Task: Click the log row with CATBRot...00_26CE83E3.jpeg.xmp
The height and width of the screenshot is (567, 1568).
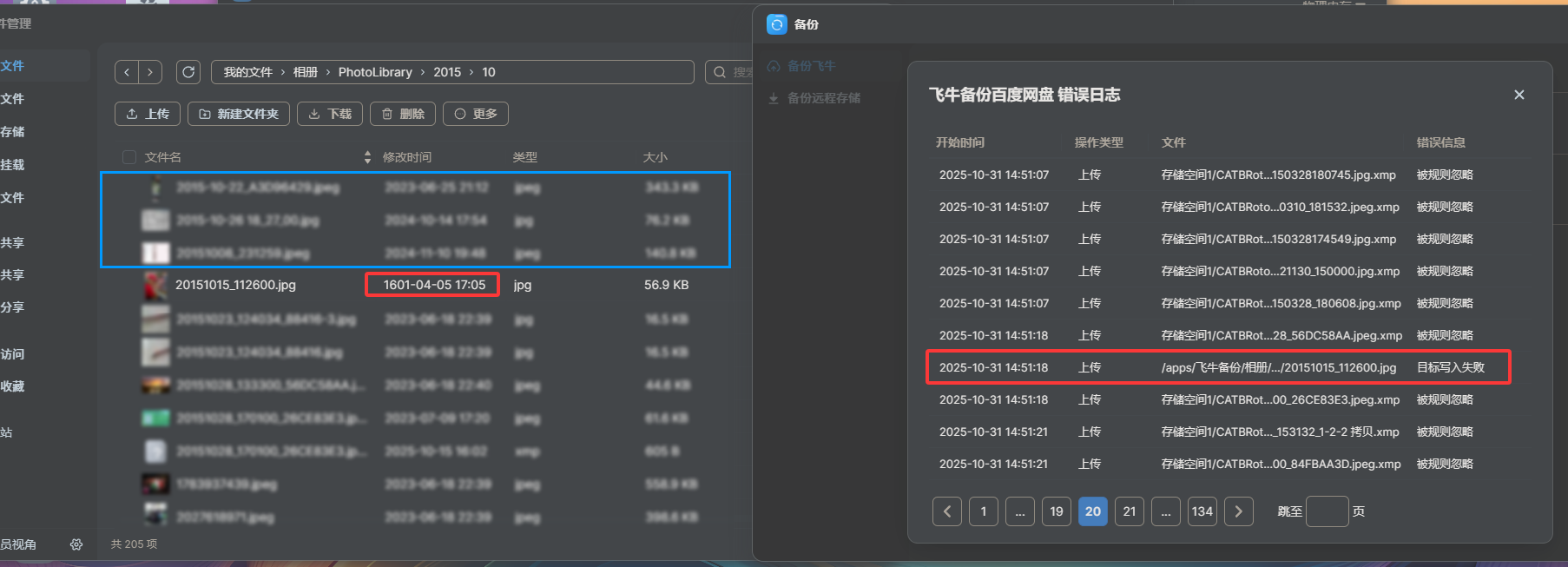Action: click(1229, 399)
